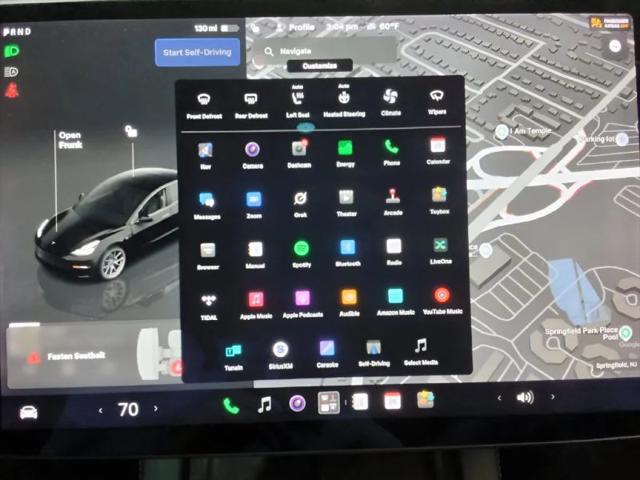
Task: Click the Navigate search field
Action: pyautogui.click(x=324, y=51)
